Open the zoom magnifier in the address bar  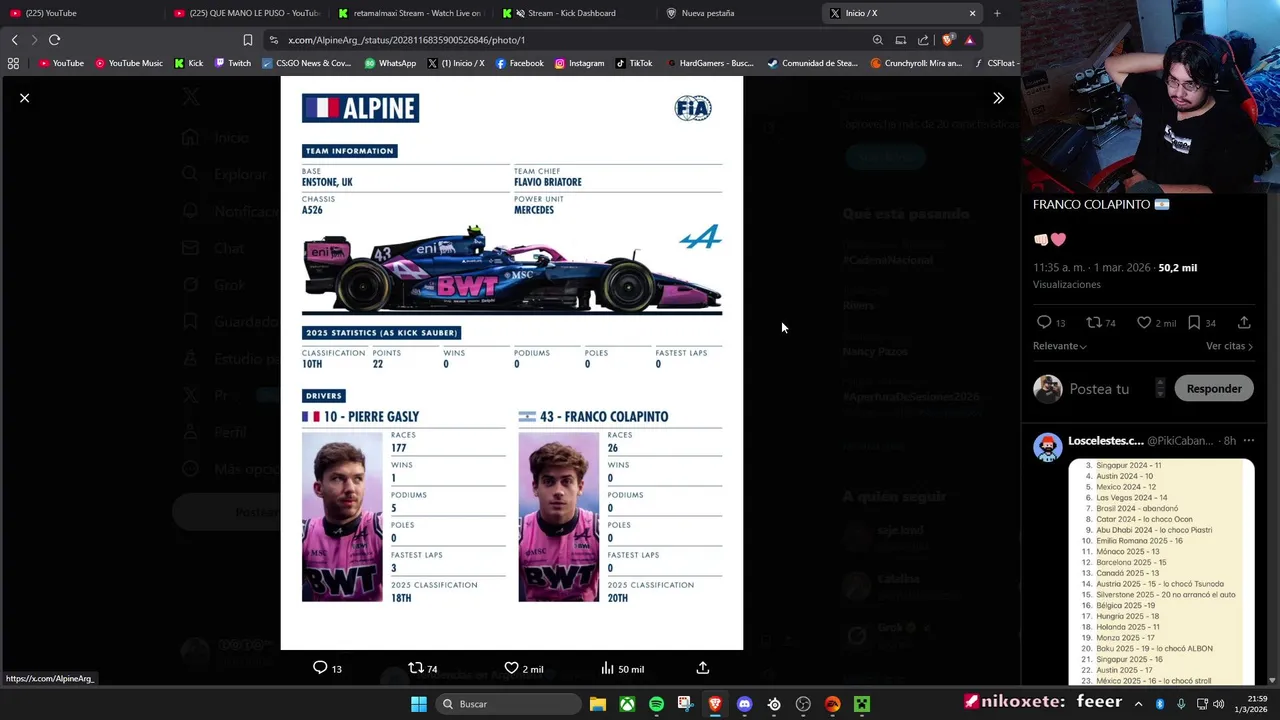pyautogui.click(x=878, y=40)
